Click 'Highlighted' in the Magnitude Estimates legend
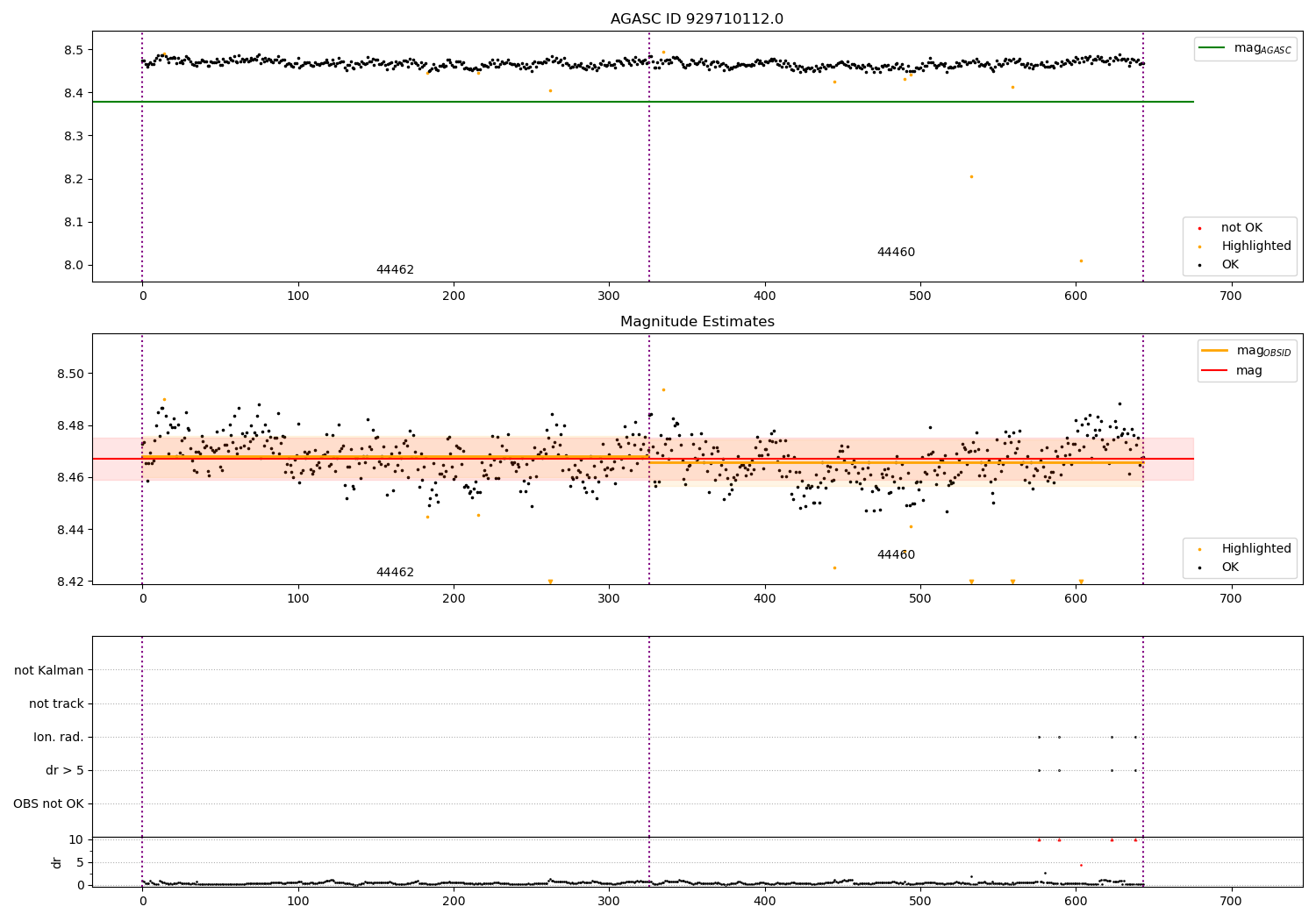This screenshot has width=1316, height=921. 1256,549
